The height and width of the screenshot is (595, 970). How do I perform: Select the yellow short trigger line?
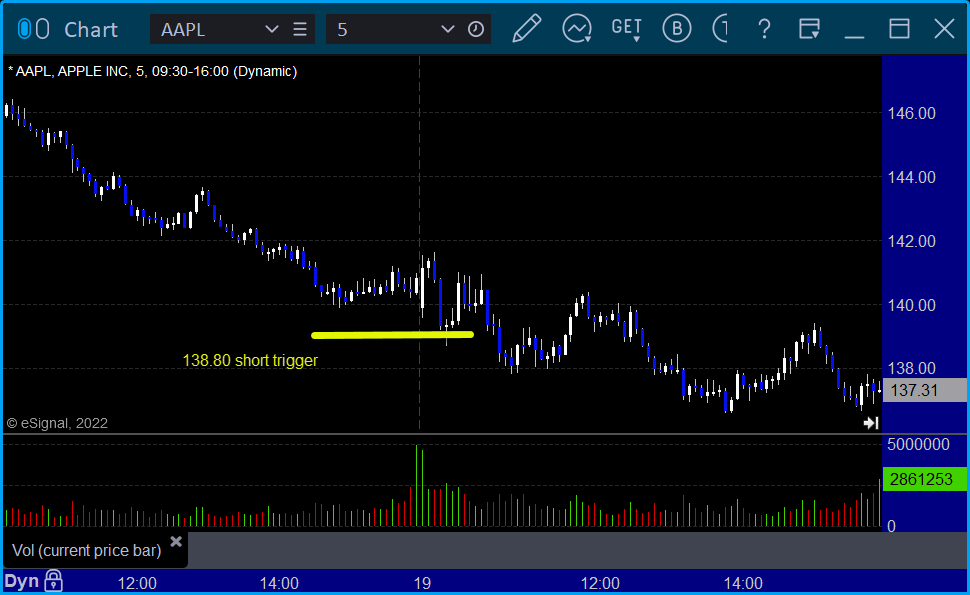coord(392,335)
